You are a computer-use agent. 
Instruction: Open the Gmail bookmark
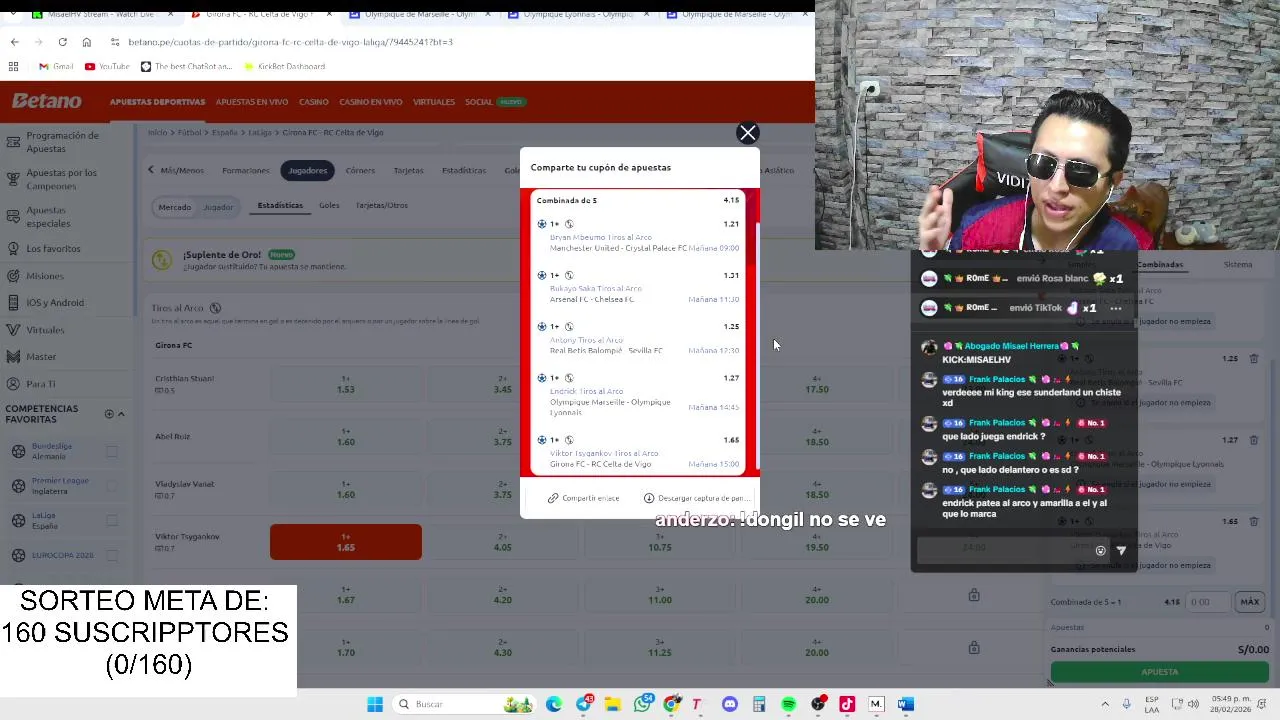56,66
